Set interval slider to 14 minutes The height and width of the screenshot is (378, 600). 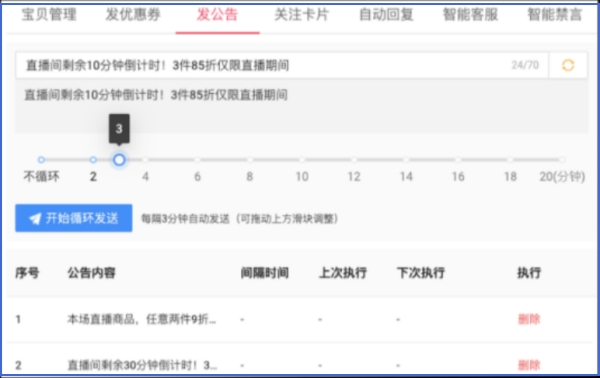click(x=406, y=160)
